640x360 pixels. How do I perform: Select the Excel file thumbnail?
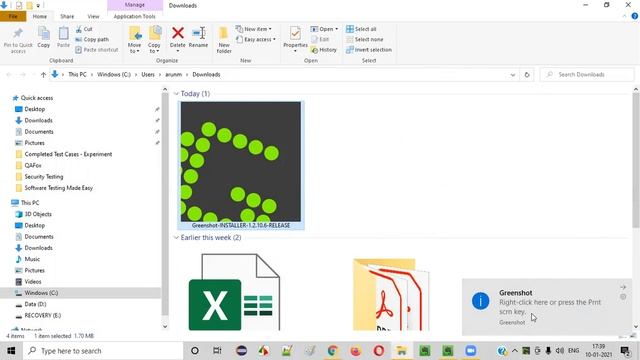click(234, 292)
